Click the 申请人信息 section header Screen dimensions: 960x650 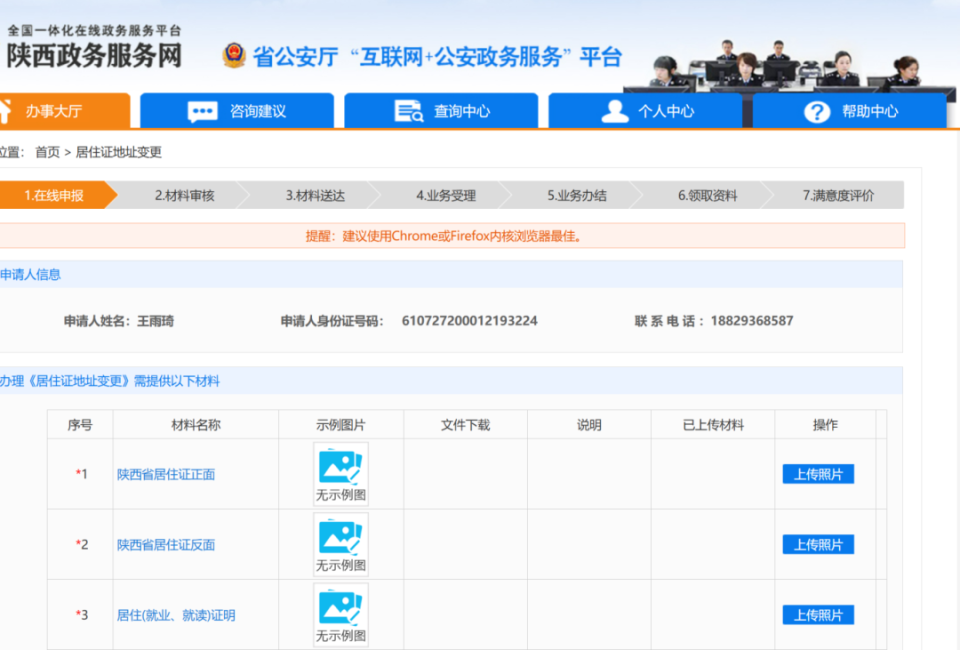(451, 274)
